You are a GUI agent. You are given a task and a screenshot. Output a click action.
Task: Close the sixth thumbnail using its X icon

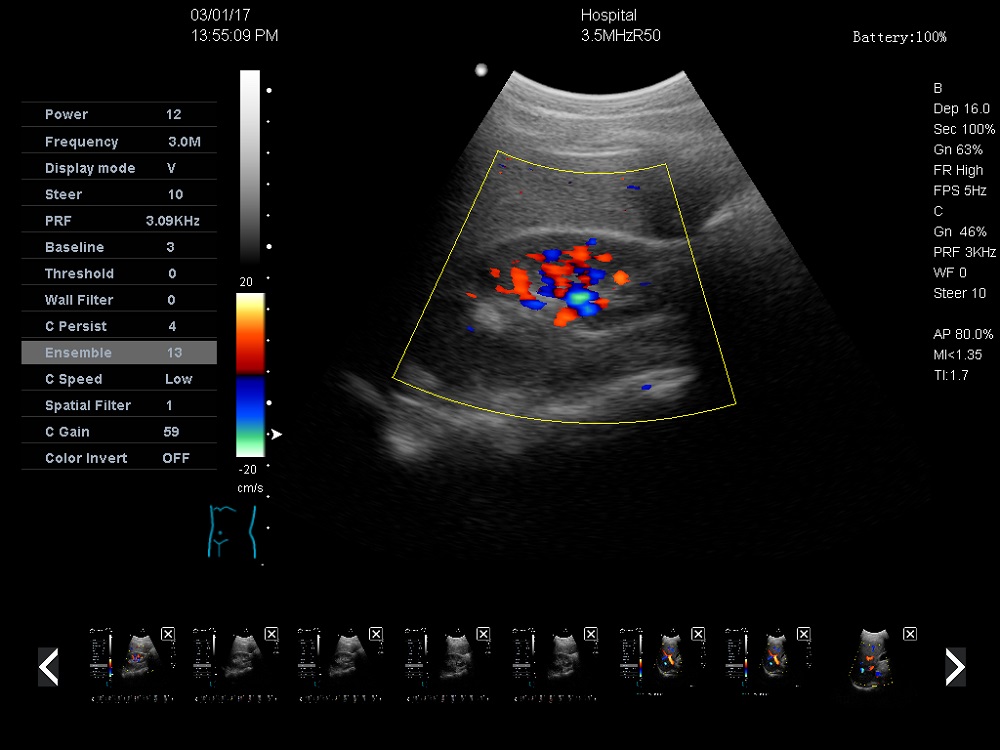[x=698, y=634]
